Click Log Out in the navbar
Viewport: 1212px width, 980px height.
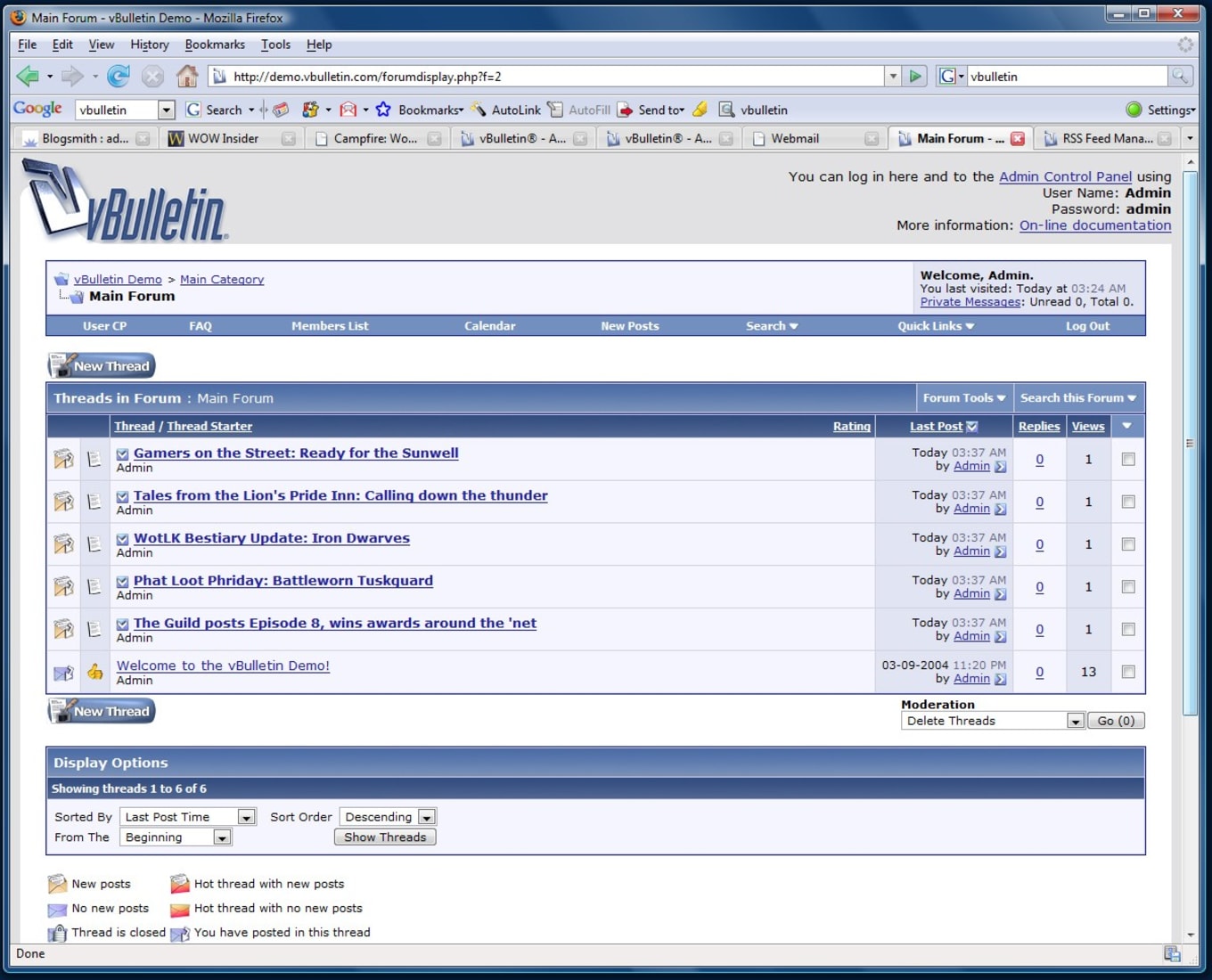[1087, 326]
